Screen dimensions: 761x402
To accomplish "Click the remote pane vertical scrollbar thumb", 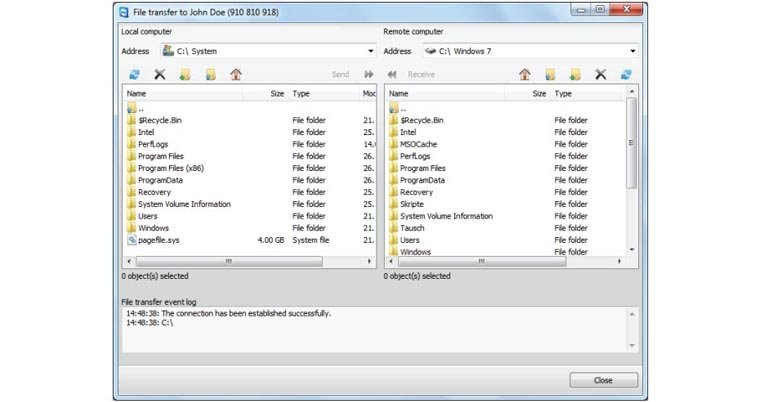I will [631, 143].
